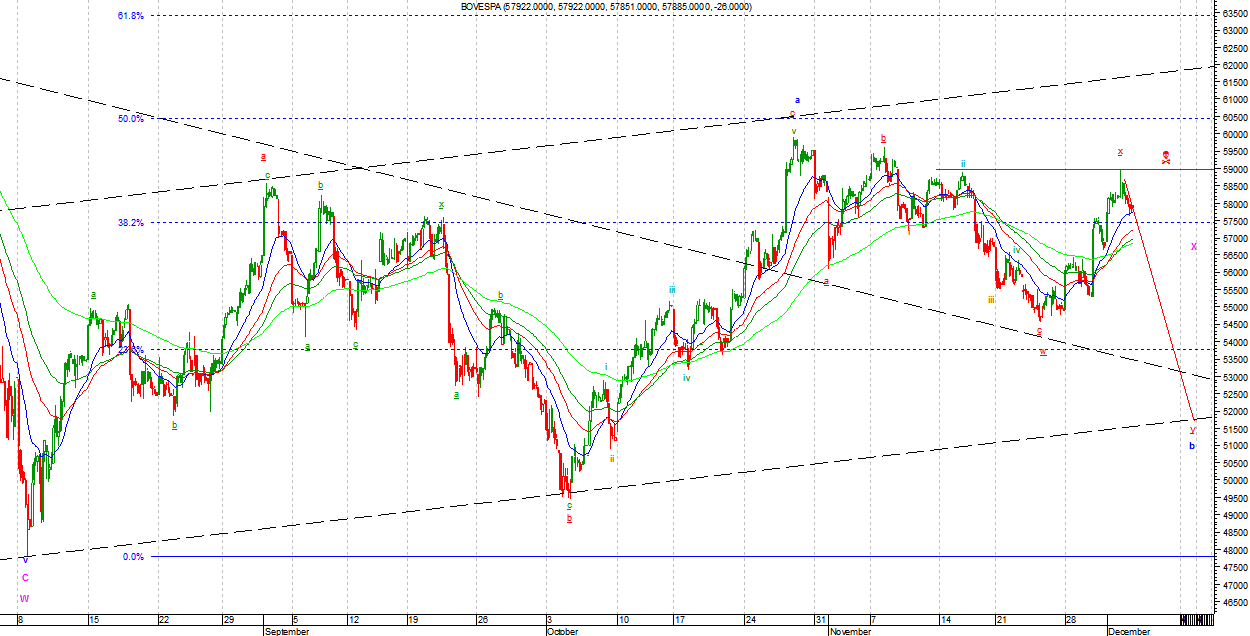The image size is (1250, 636).
Task: Select November on the date axis
Action: tap(851, 631)
